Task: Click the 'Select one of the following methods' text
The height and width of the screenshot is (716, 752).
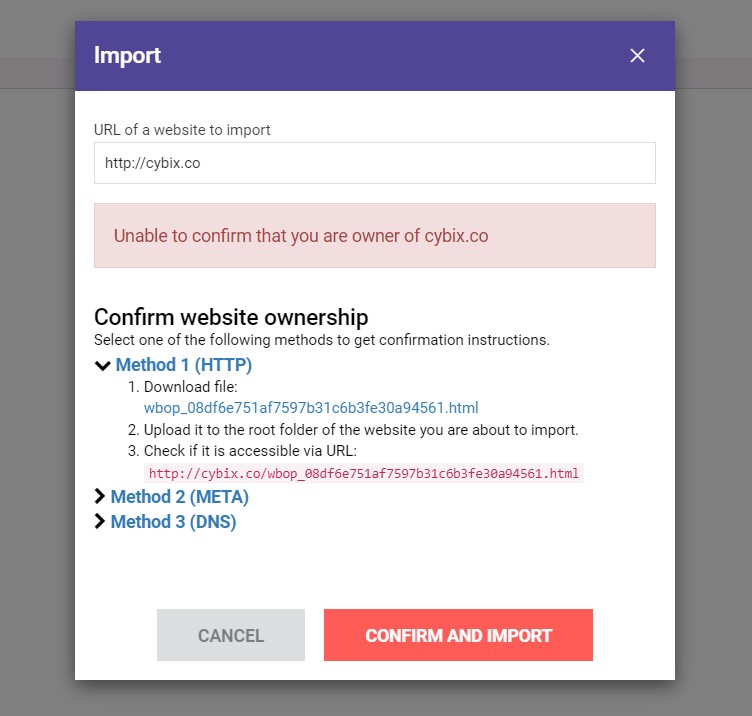Action: 322,340
